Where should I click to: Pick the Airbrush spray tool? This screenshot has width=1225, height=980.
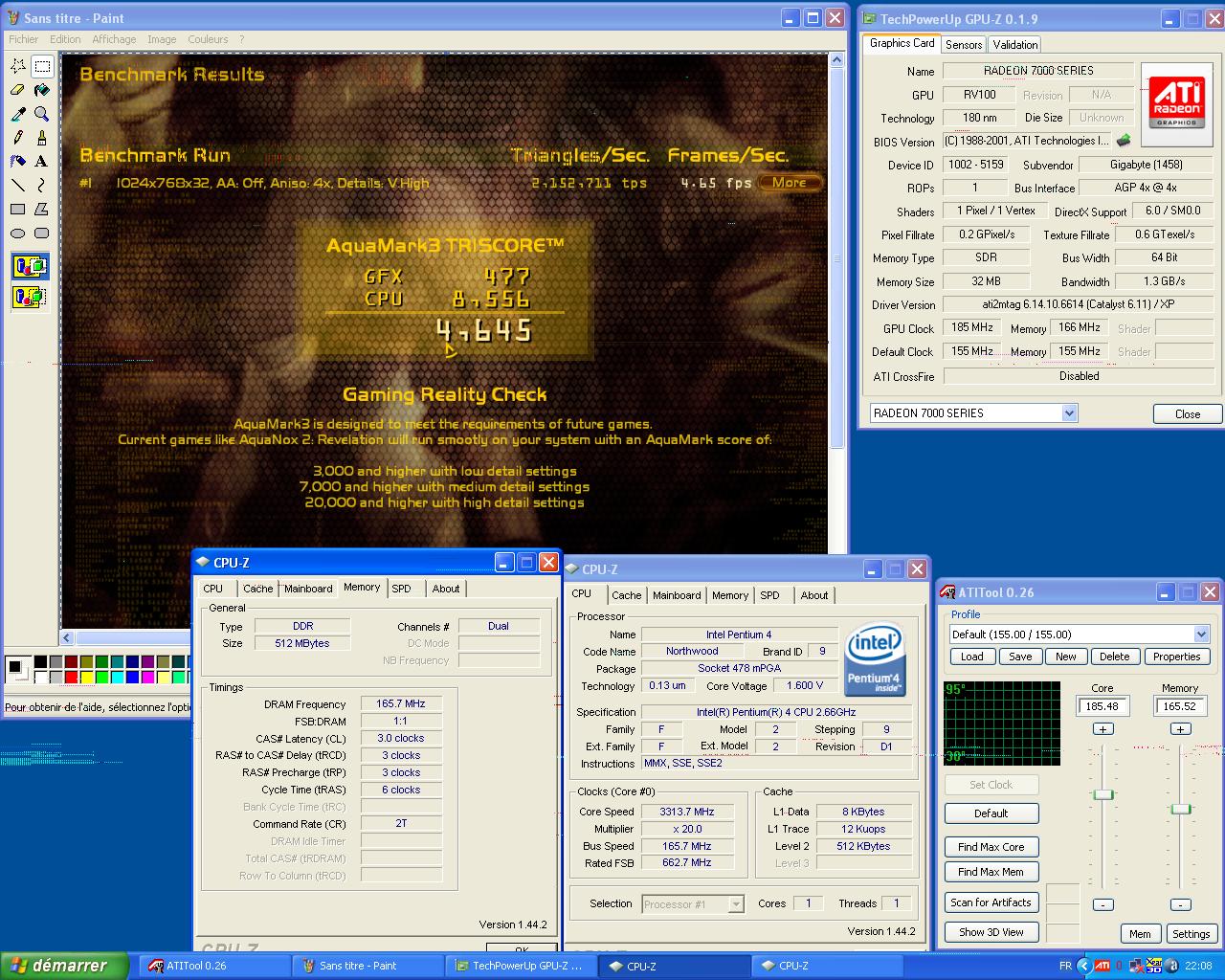(x=18, y=162)
